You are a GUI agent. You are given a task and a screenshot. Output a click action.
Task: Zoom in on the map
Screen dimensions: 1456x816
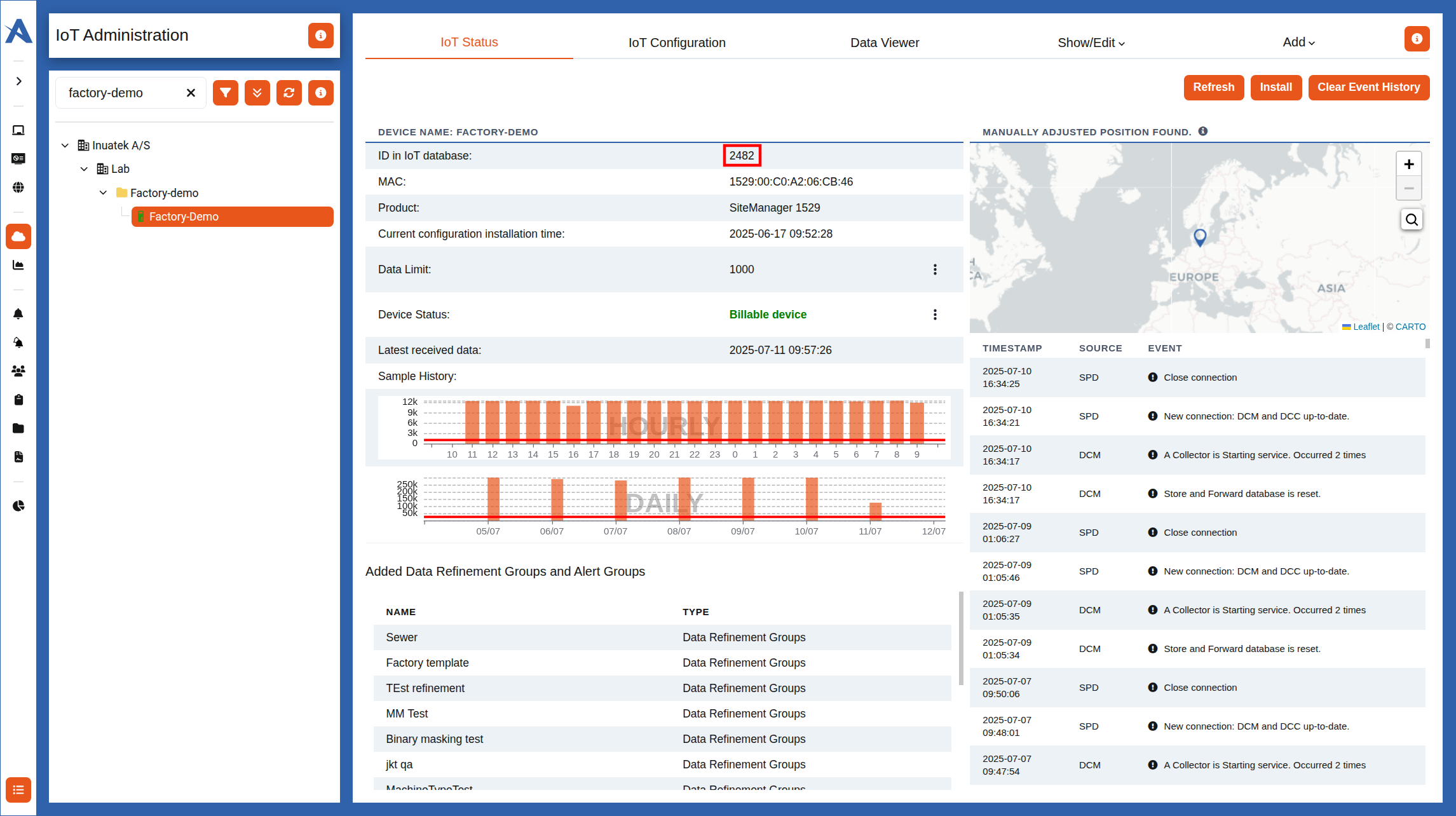point(1409,165)
